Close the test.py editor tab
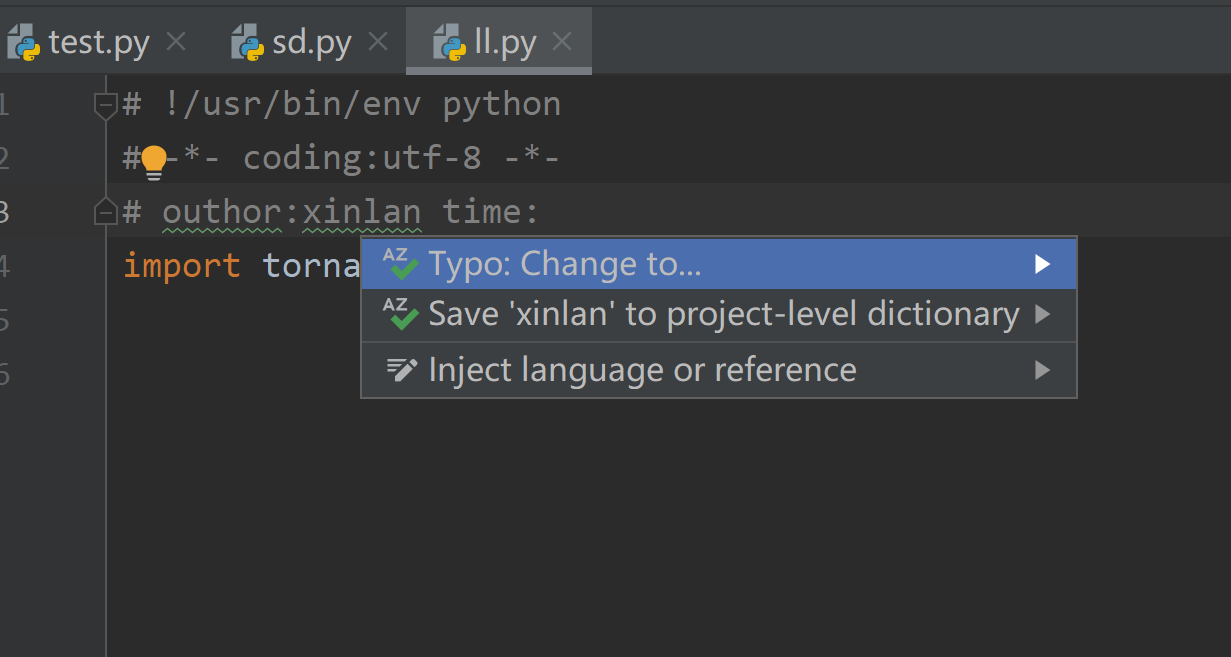Image resolution: width=1231 pixels, height=657 pixels. click(x=176, y=42)
